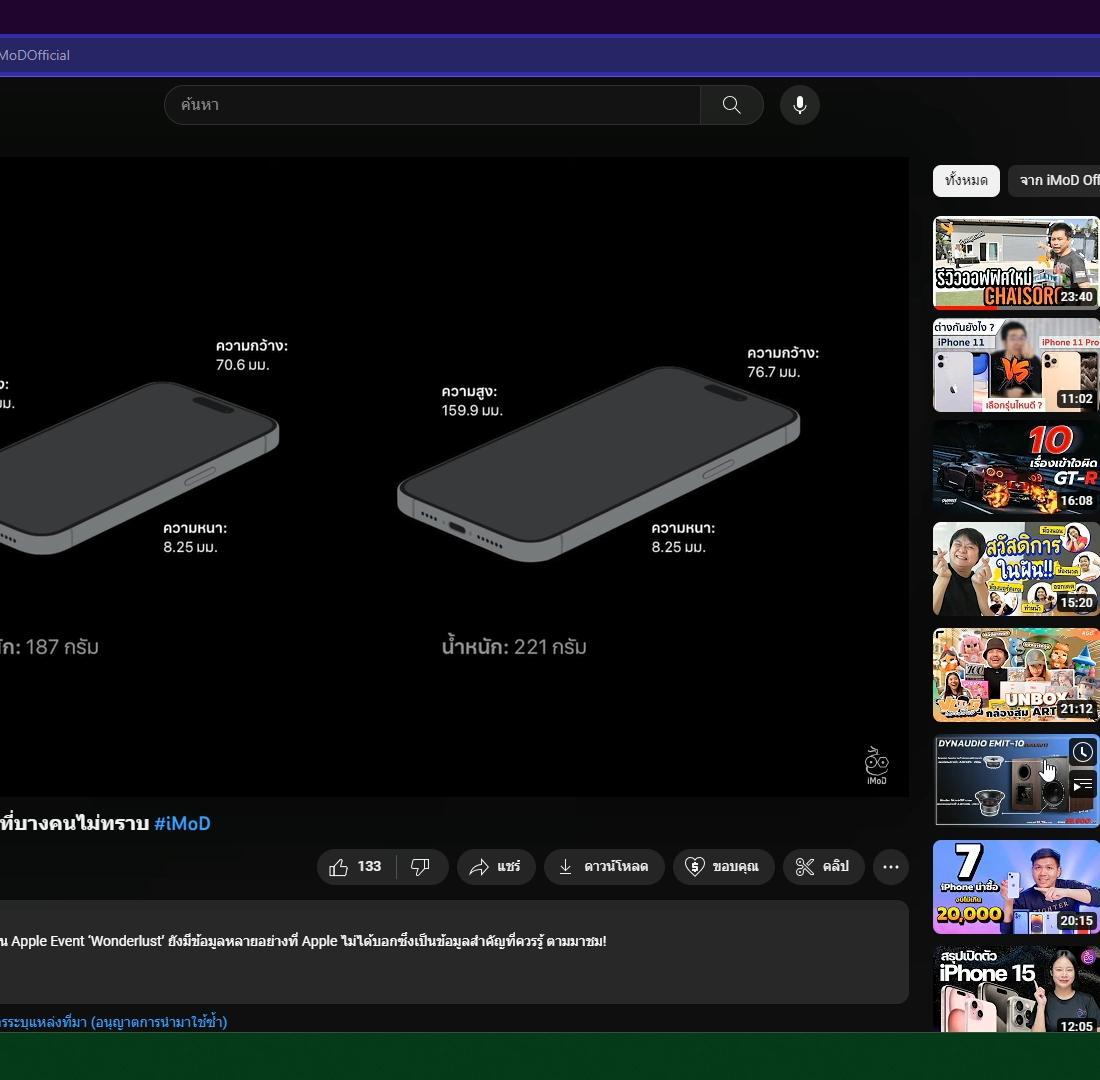Click the video player area to pause
Viewport: 1100px width, 1080px height.
455,477
